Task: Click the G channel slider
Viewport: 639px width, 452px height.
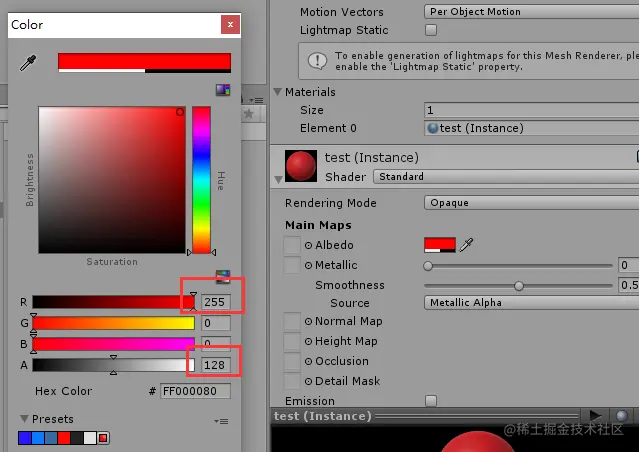Action: [113, 323]
